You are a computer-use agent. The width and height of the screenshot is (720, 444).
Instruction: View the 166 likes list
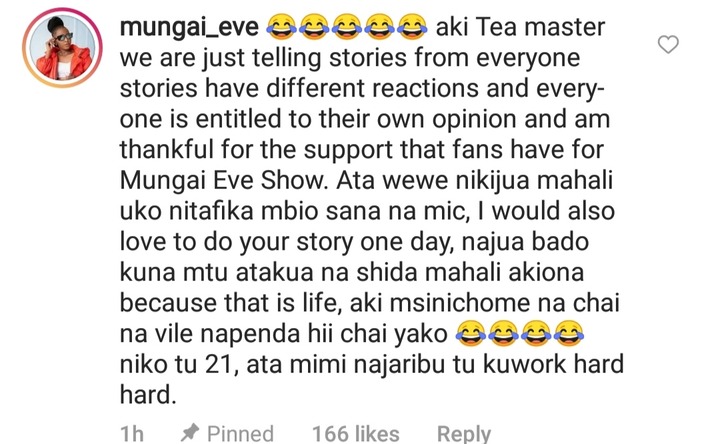[x=356, y=433]
